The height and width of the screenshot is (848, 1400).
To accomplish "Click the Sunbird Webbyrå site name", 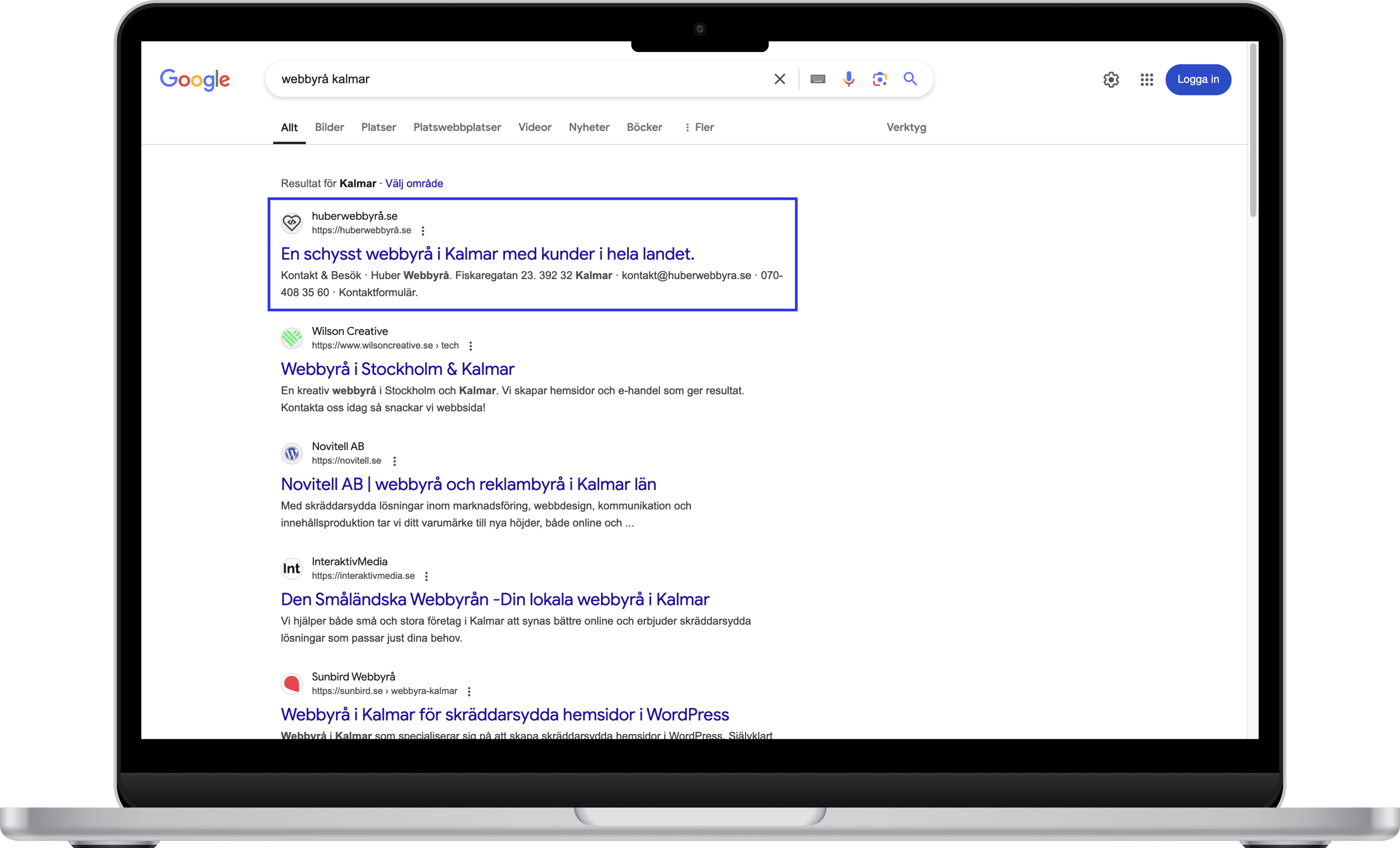I will (x=353, y=677).
